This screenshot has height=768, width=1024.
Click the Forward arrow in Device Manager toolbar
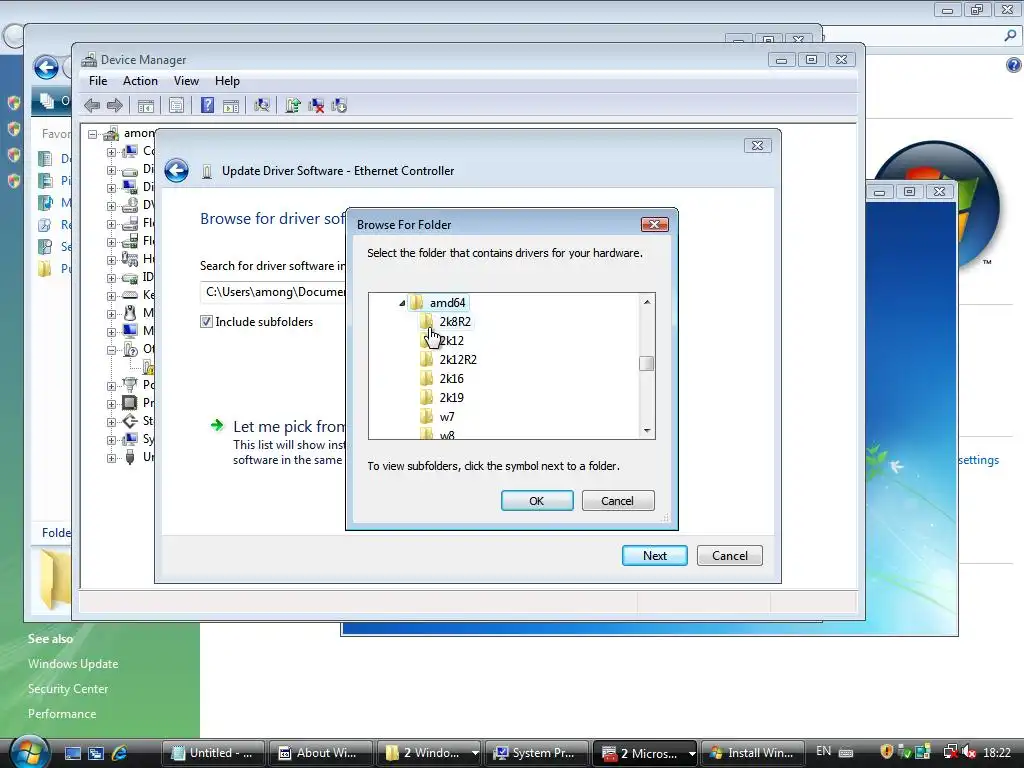pos(115,105)
